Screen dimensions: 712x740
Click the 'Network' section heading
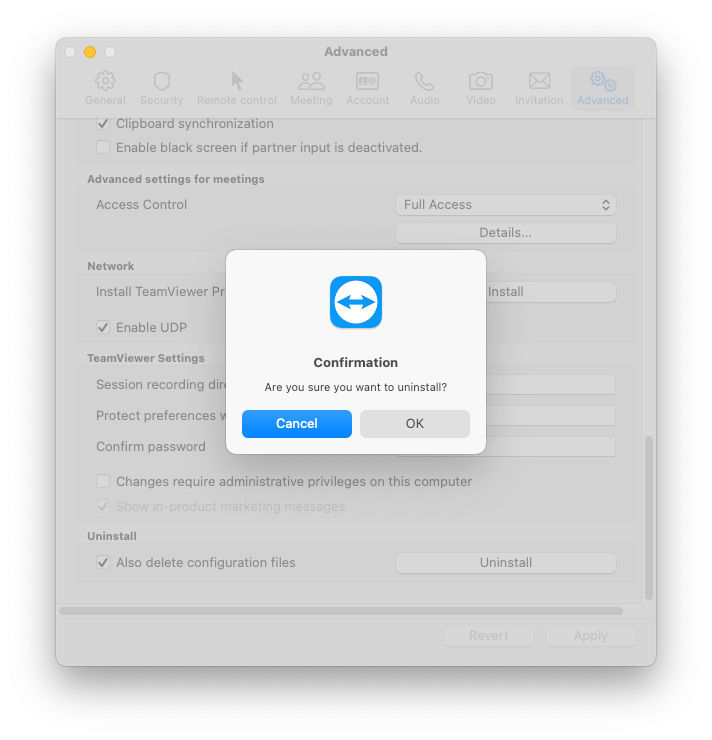click(x=110, y=266)
